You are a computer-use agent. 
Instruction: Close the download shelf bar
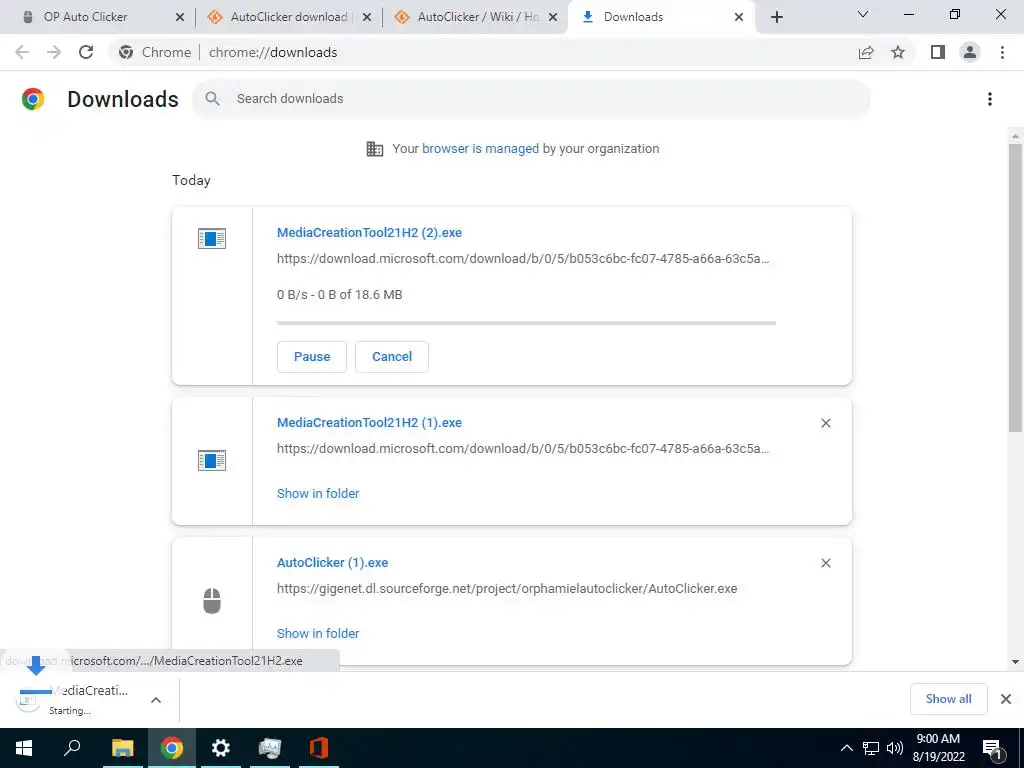1006,699
